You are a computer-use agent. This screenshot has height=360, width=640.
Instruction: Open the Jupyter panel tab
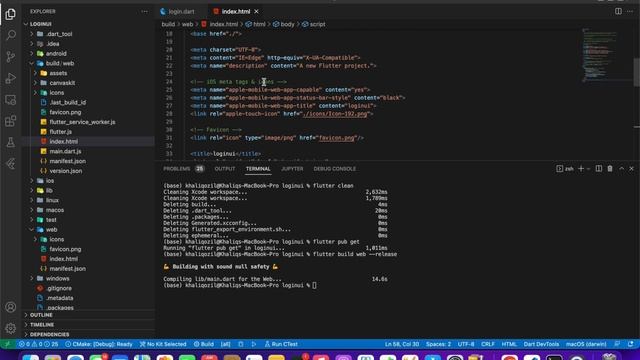[292, 169]
